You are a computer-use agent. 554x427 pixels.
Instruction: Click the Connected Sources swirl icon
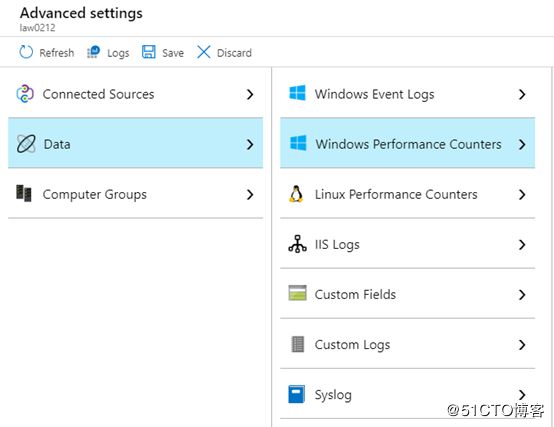25,94
